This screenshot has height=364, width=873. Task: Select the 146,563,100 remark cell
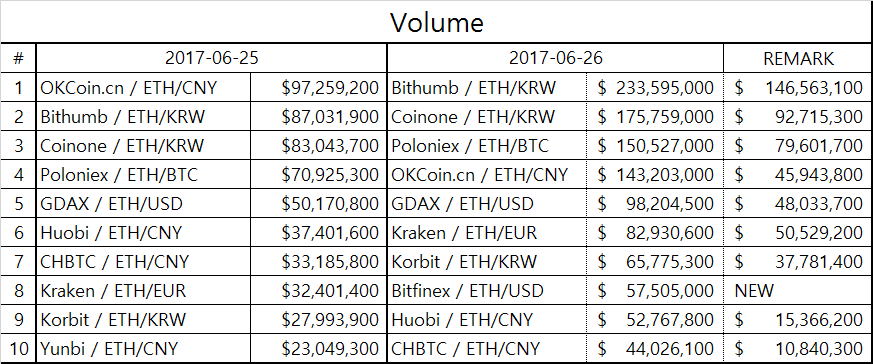tap(798, 87)
